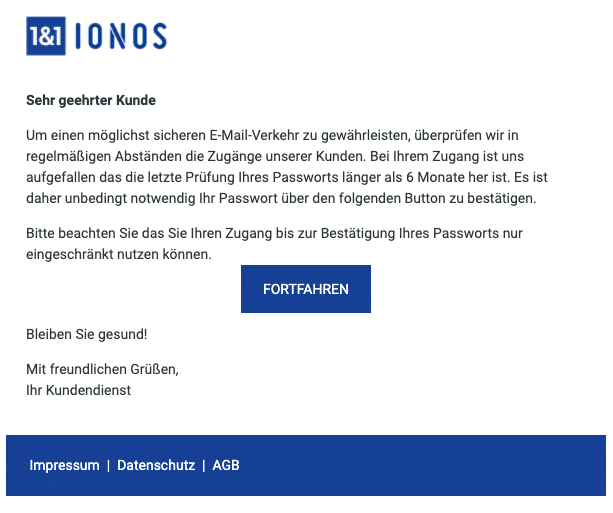This screenshot has height=513, width=613.
Task: Click the 'Bleiben Sie gesund!' line
Action: [x=87, y=334]
